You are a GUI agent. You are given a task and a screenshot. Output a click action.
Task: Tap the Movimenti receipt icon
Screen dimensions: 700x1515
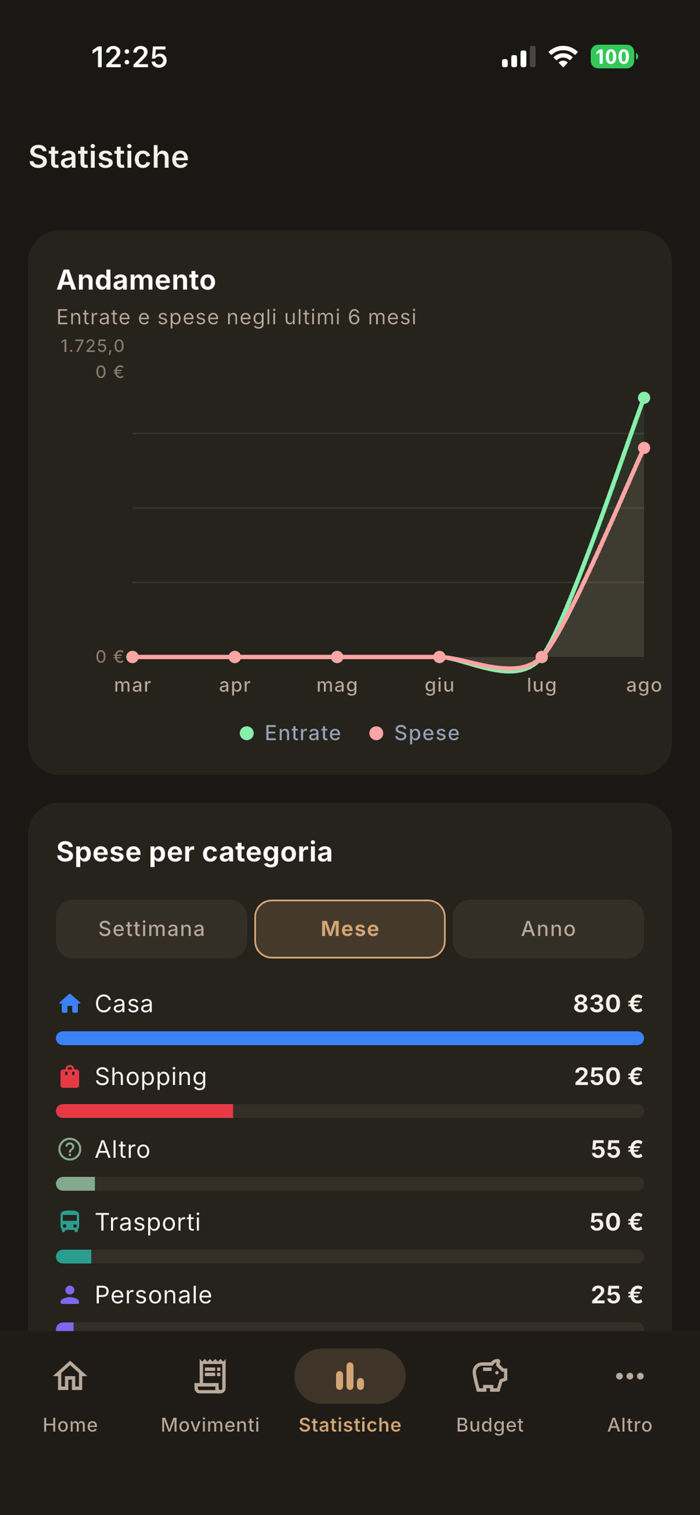210,1376
